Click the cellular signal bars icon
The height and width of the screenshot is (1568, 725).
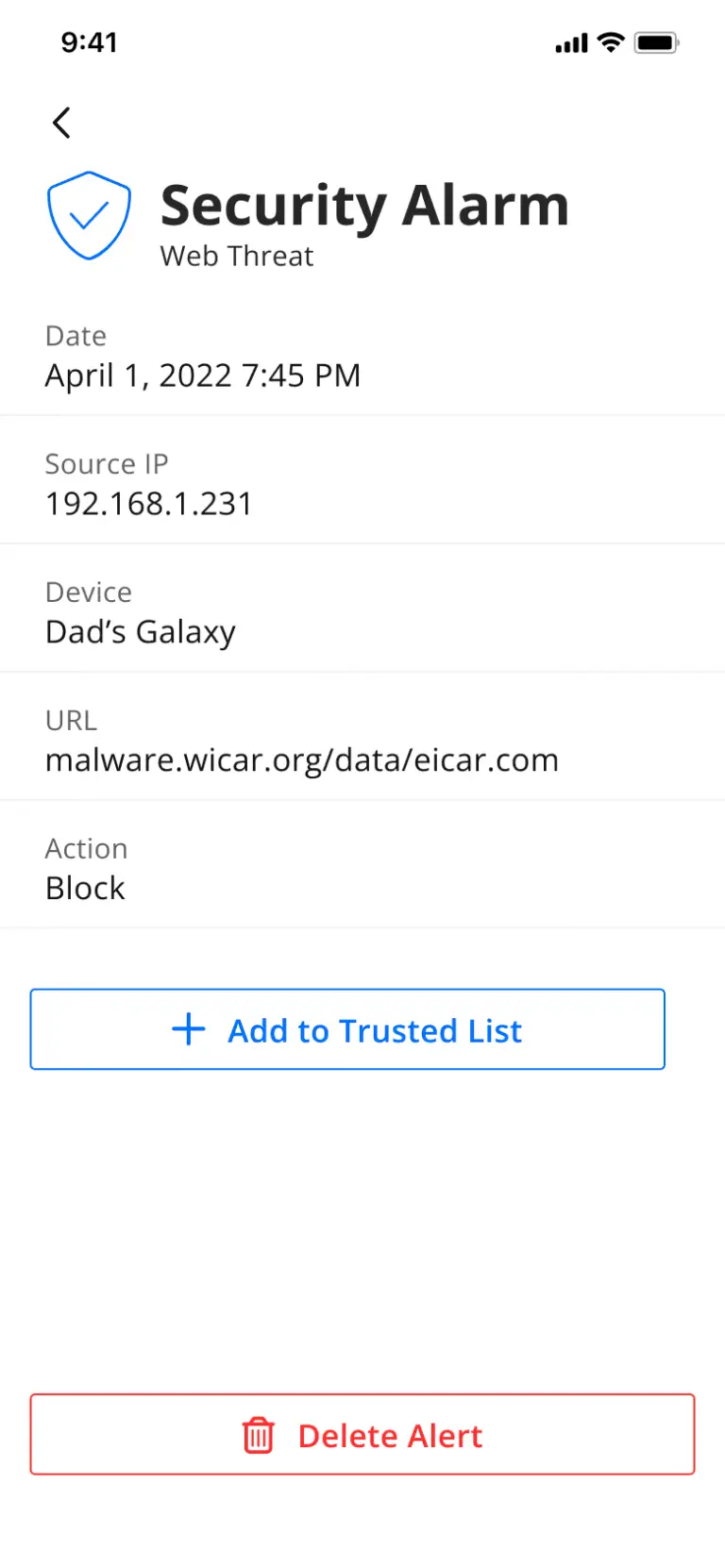pos(571,43)
